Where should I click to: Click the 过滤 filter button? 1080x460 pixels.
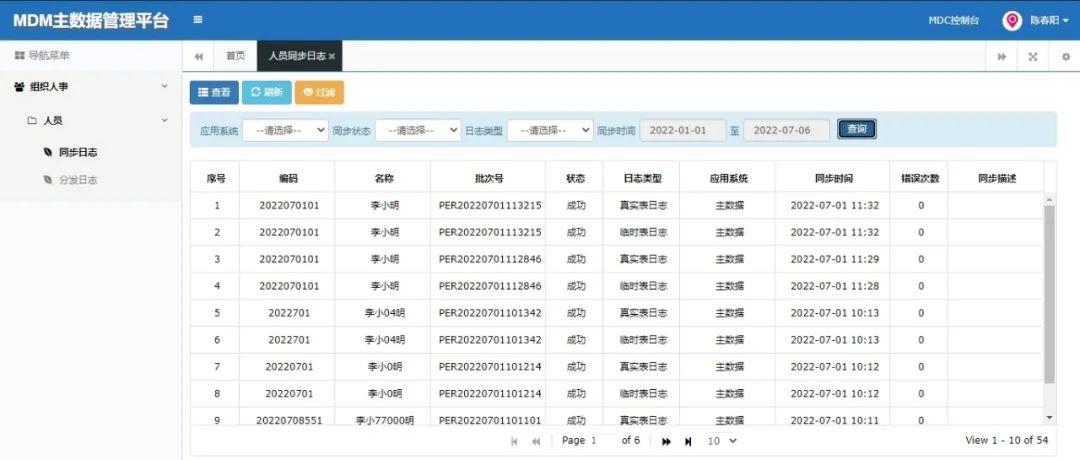pyautogui.click(x=319, y=92)
